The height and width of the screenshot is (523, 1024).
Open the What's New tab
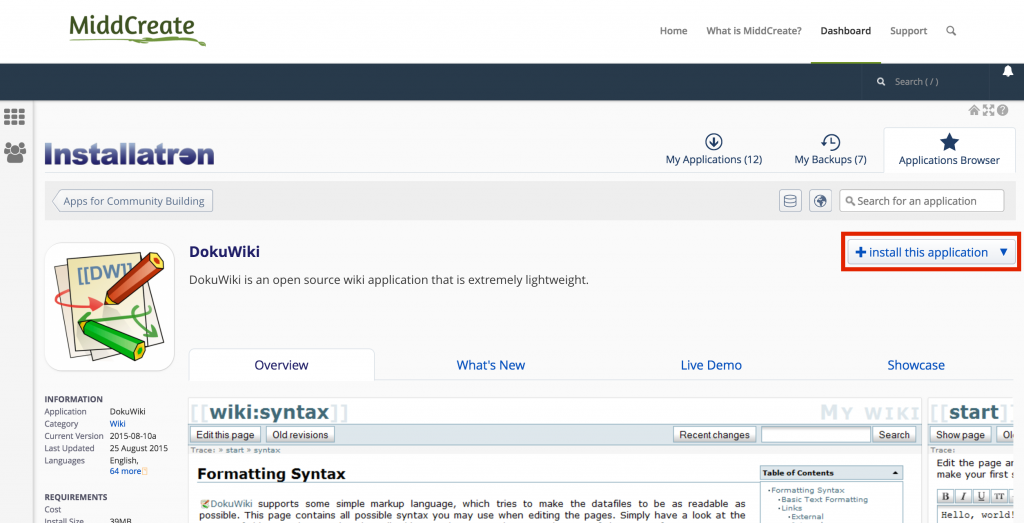[x=490, y=365]
